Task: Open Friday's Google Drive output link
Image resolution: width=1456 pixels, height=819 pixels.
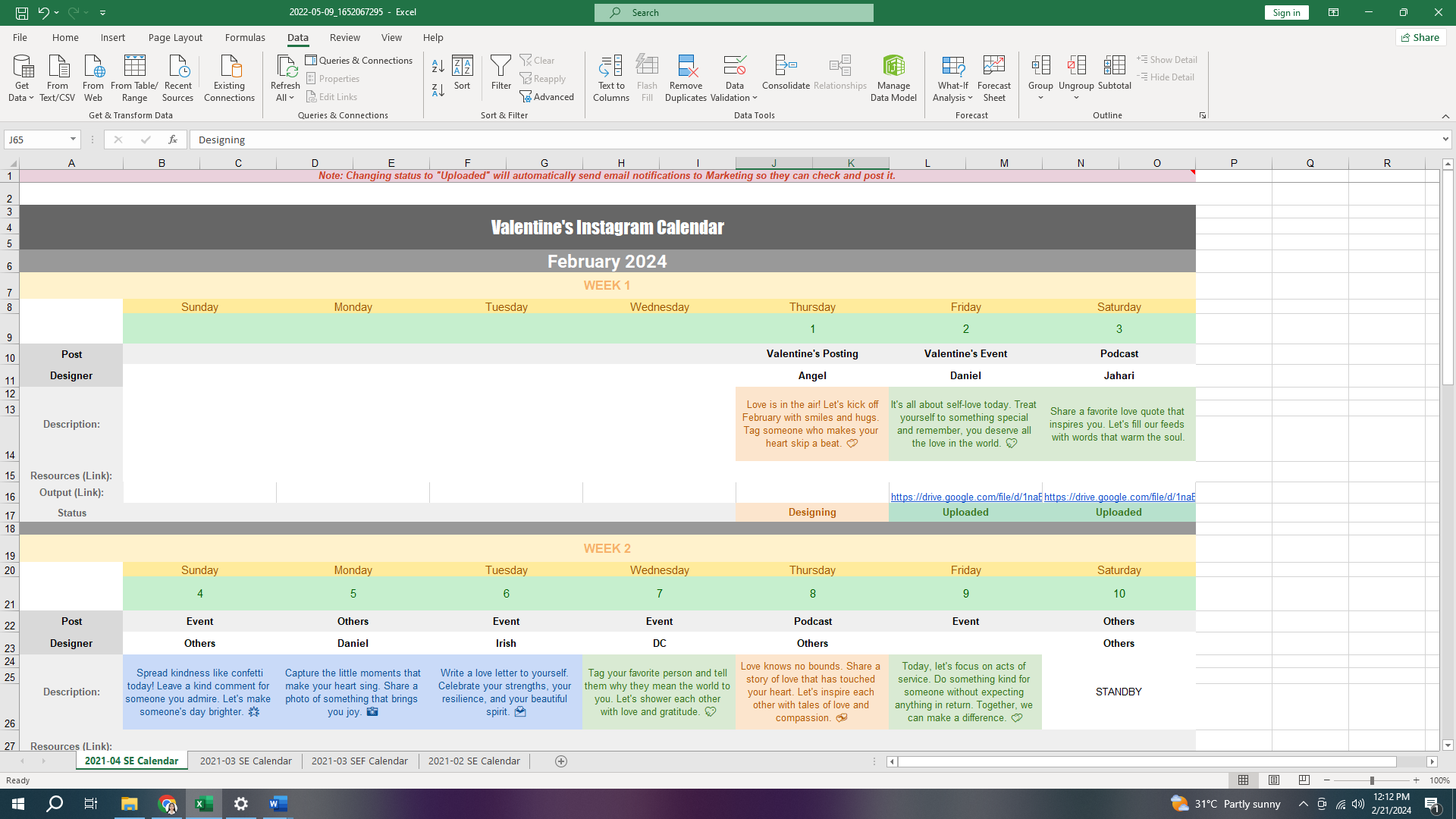Action: (965, 497)
